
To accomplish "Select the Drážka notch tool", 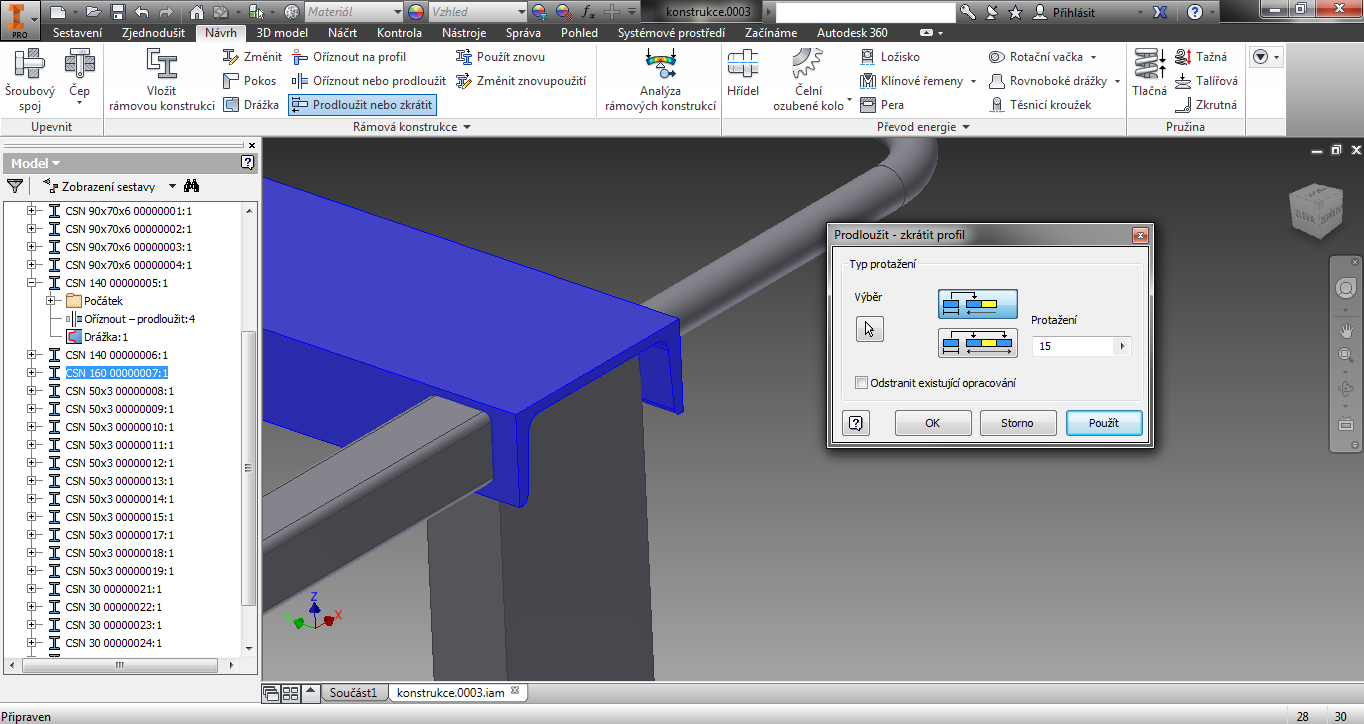I will (x=251, y=105).
